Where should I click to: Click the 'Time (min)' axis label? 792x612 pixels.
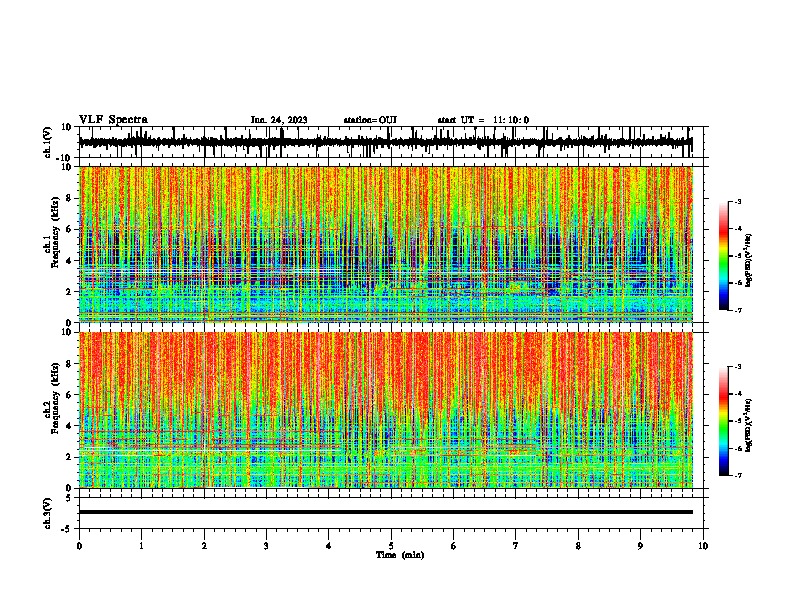coord(400,555)
